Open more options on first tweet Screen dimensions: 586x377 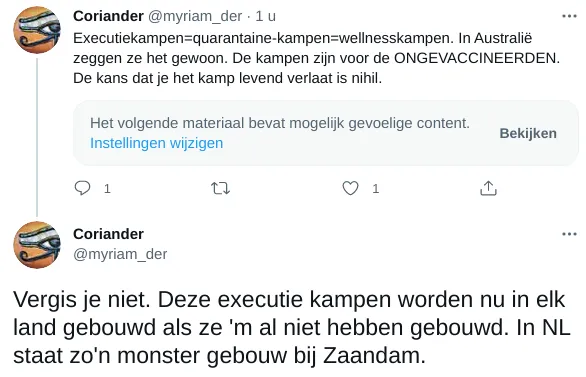click(569, 16)
